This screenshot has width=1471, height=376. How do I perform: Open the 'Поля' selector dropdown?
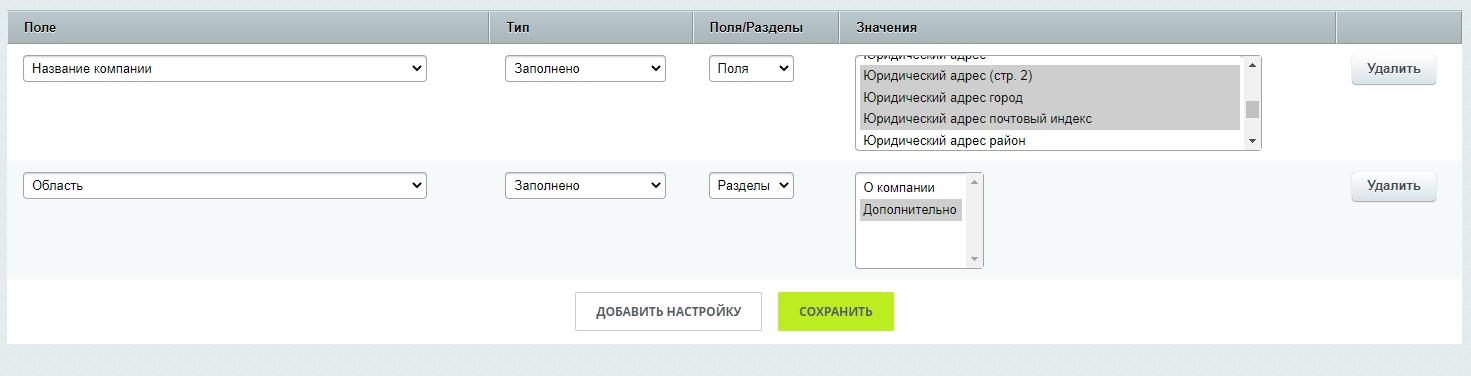(x=751, y=69)
